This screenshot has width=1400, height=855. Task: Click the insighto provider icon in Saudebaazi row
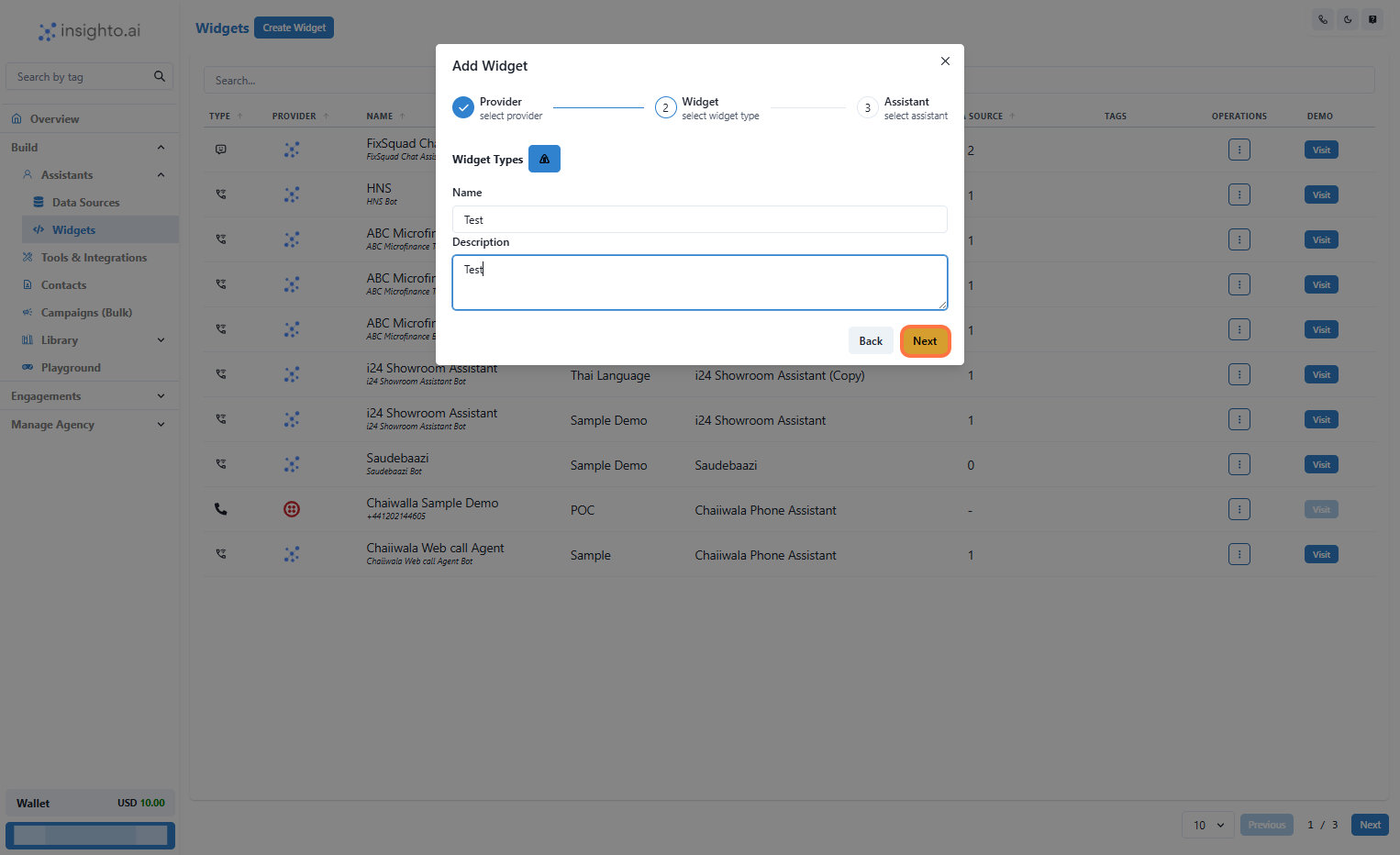pos(292,464)
